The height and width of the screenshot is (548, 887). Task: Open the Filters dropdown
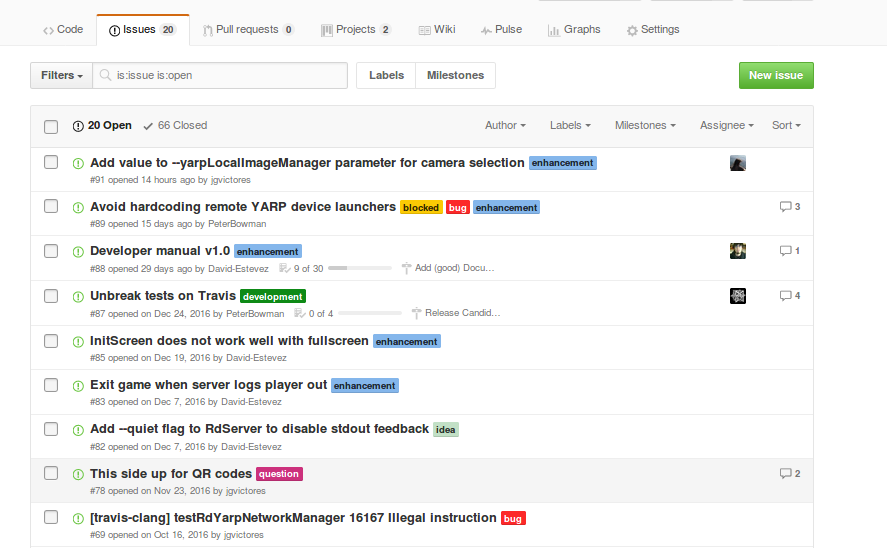(61, 76)
